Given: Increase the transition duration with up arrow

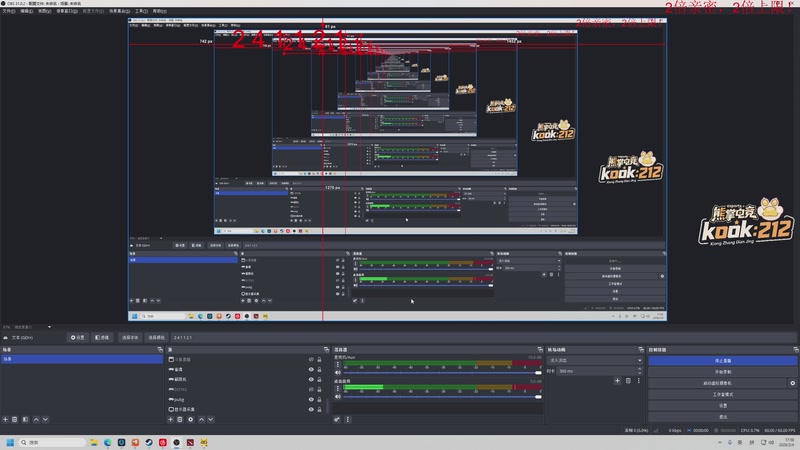Looking at the screenshot, I should pos(639,369).
